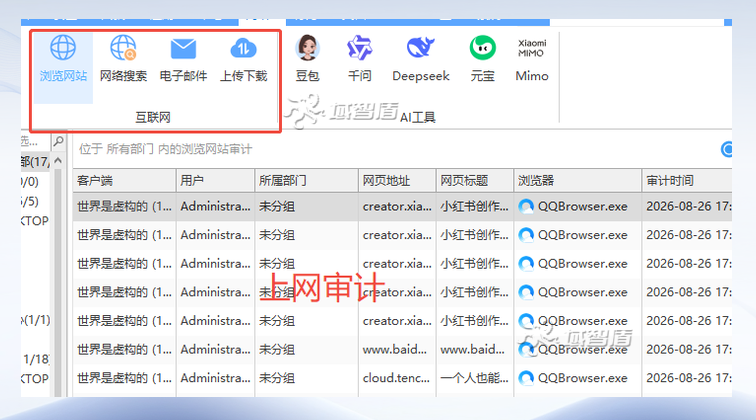The height and width of the screenshot is (420, 756).
Task: Select the 1/18 node in left tree
Action: pyautogui.click(x=36, y=359)
